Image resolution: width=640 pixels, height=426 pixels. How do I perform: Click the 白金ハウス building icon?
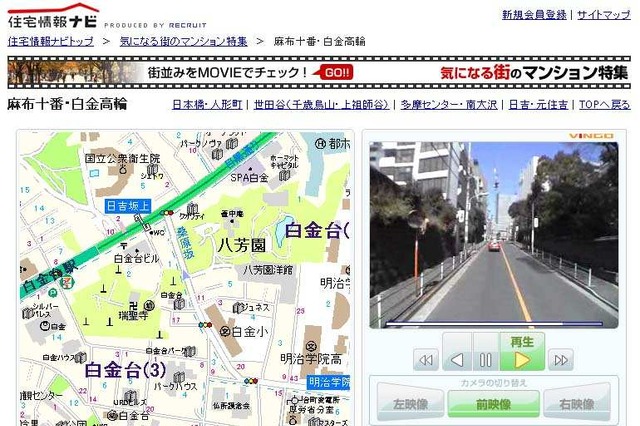[80, 358]
